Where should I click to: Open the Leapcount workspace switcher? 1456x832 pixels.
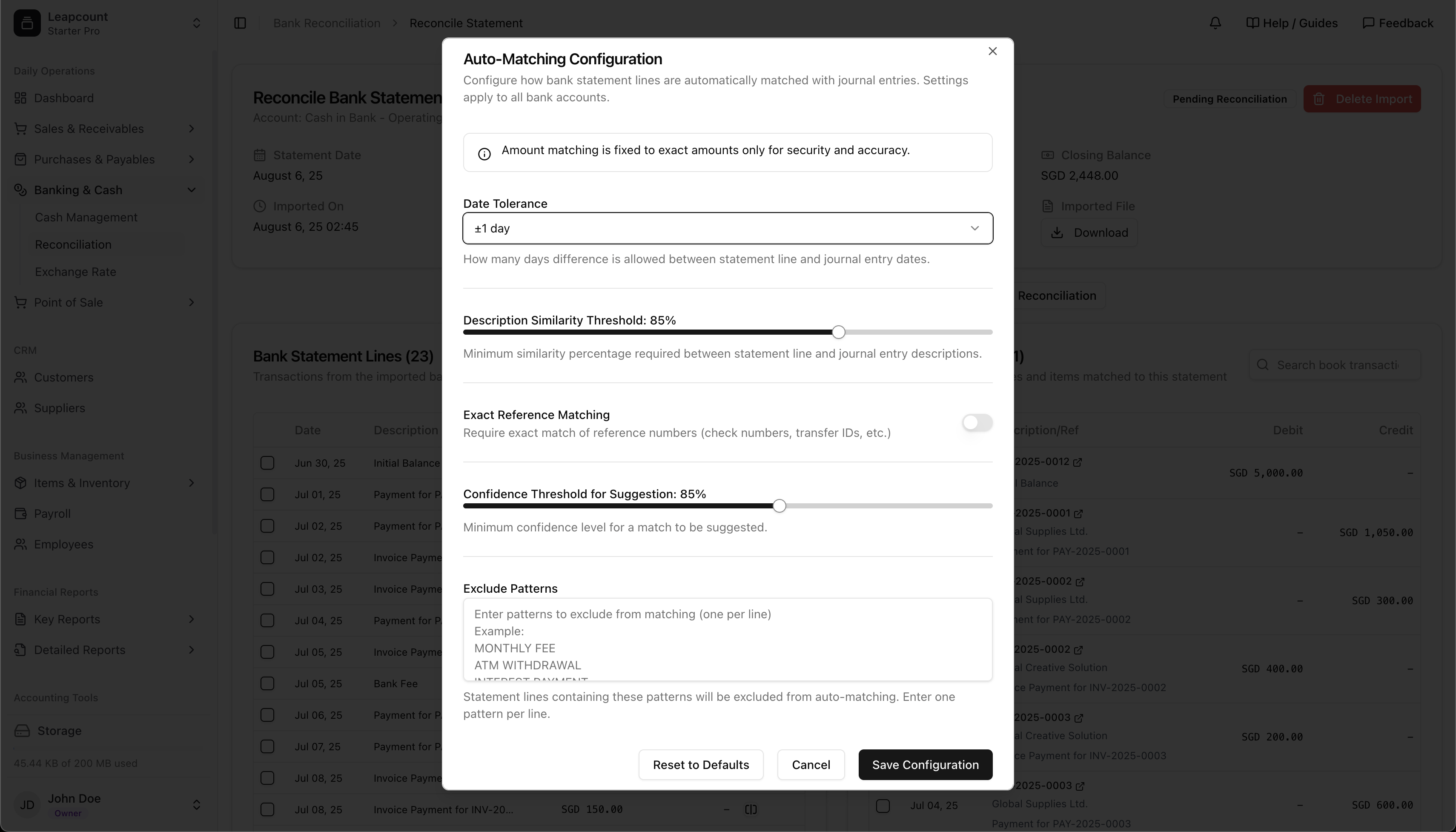(x=196, y=23)
